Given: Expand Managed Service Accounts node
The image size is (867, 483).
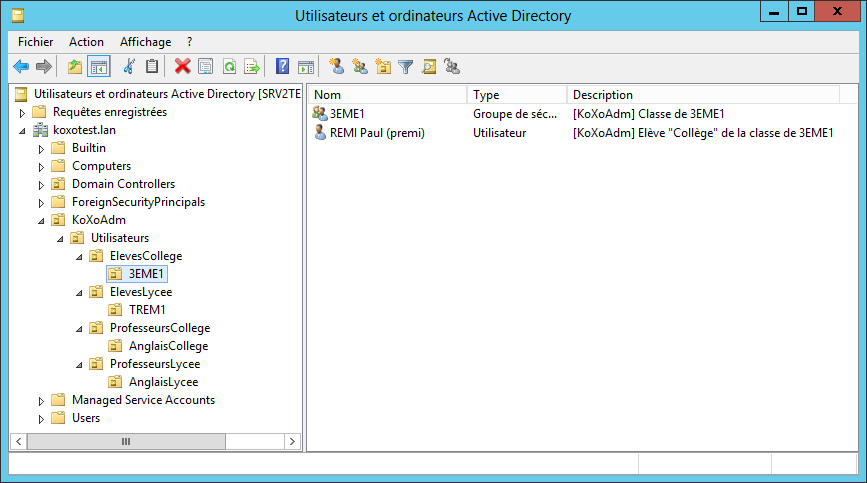Looking at the screenshot, I should pos(41,401).
